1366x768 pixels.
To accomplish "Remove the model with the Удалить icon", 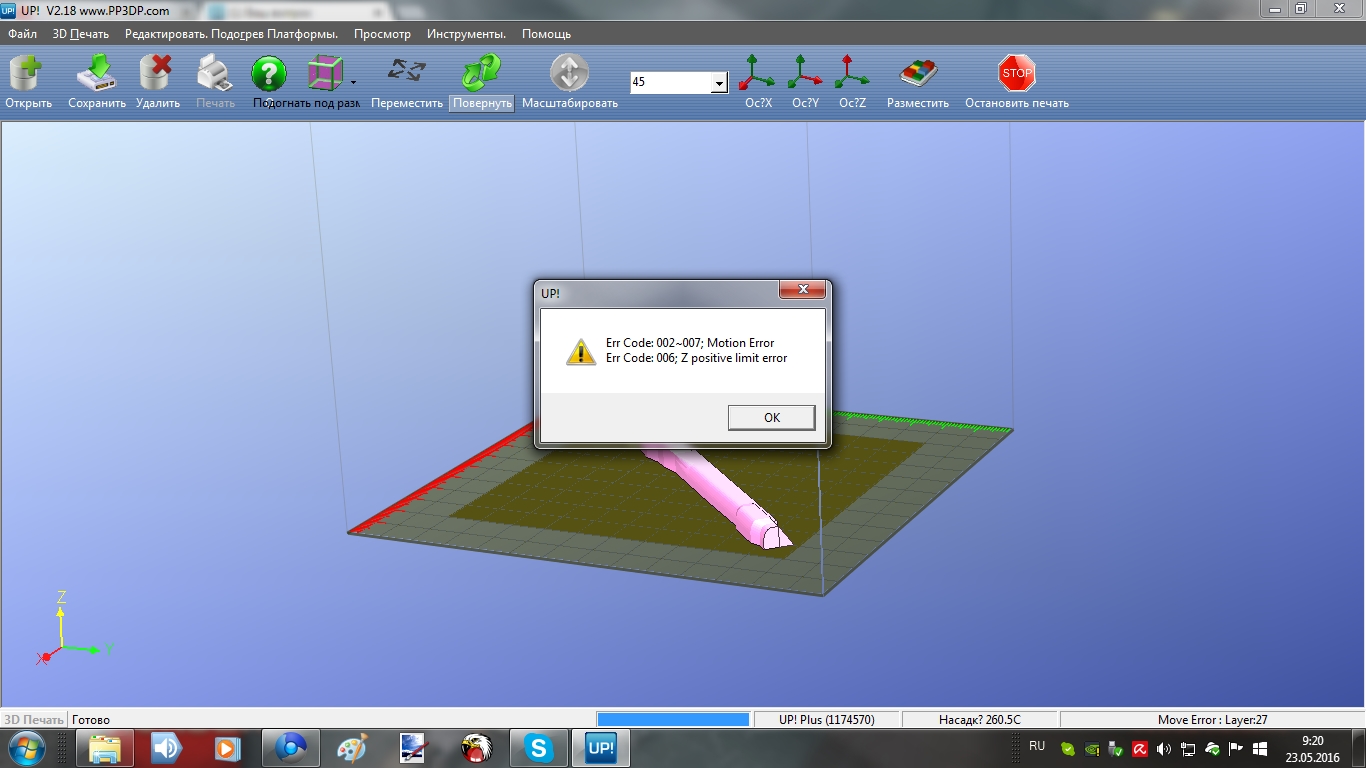I will coord(156,74).
